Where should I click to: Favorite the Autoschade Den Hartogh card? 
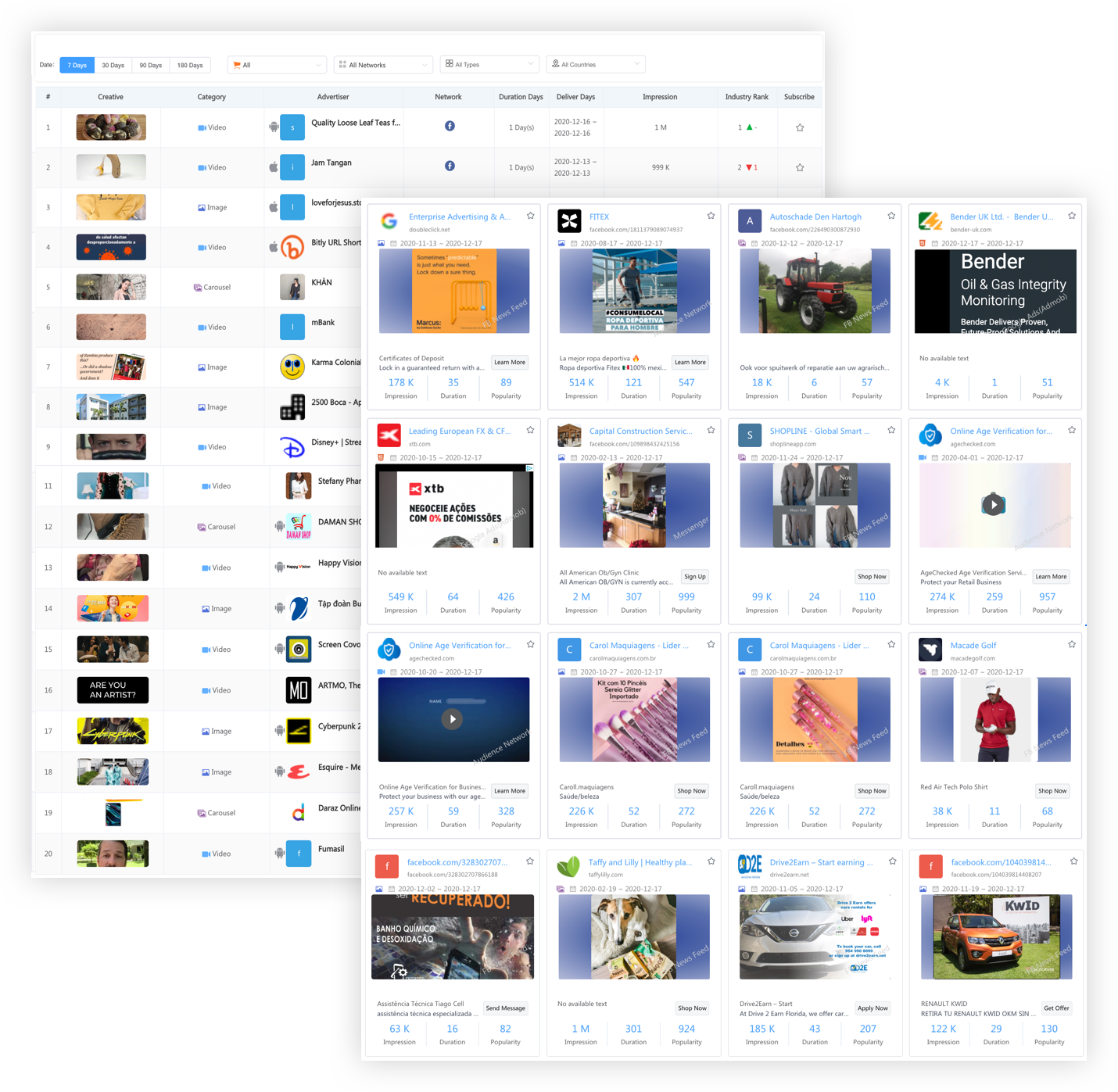891,216
